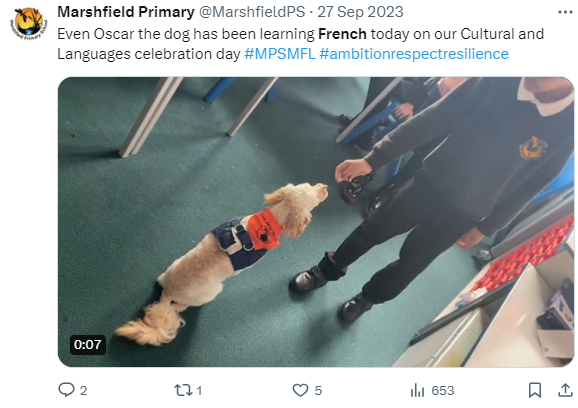The image size is (578, 408).
Task: Click the tweet text about learning French
Action: pos(300,44)
